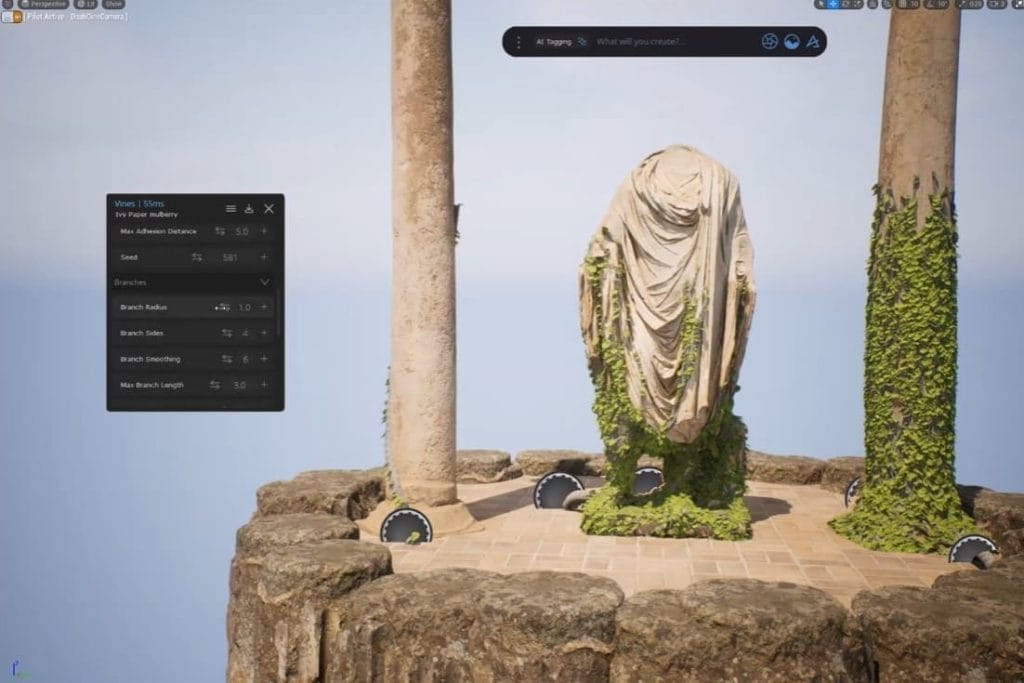Screen dimensions: 1024x683
Task: Click the landscape sphere icon in prompt bar
Action: 791,42
